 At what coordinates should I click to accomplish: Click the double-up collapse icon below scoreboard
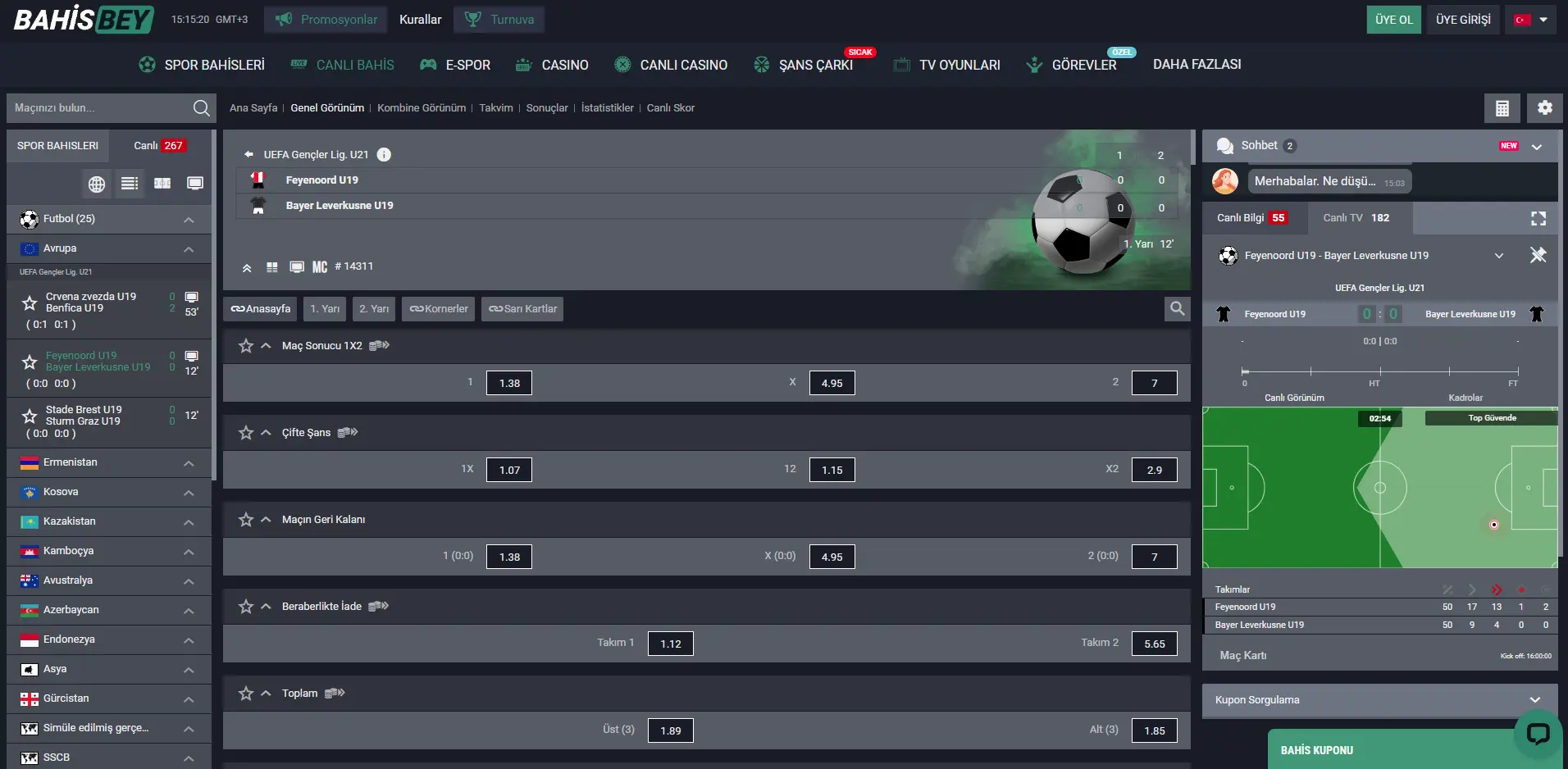click(x=247, y=267)
